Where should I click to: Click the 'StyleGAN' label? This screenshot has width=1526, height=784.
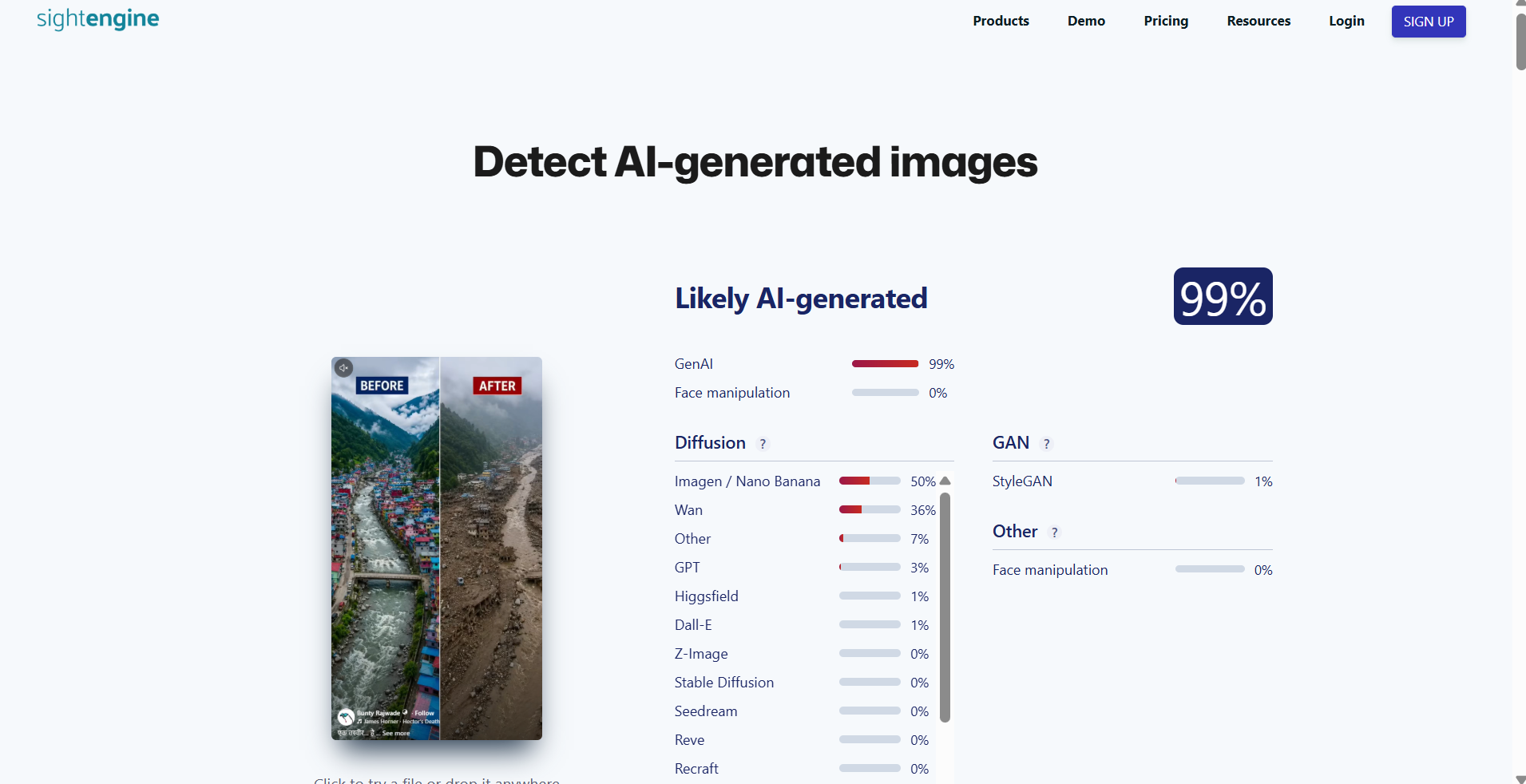pyautogui.click(x=1022, y=481)
